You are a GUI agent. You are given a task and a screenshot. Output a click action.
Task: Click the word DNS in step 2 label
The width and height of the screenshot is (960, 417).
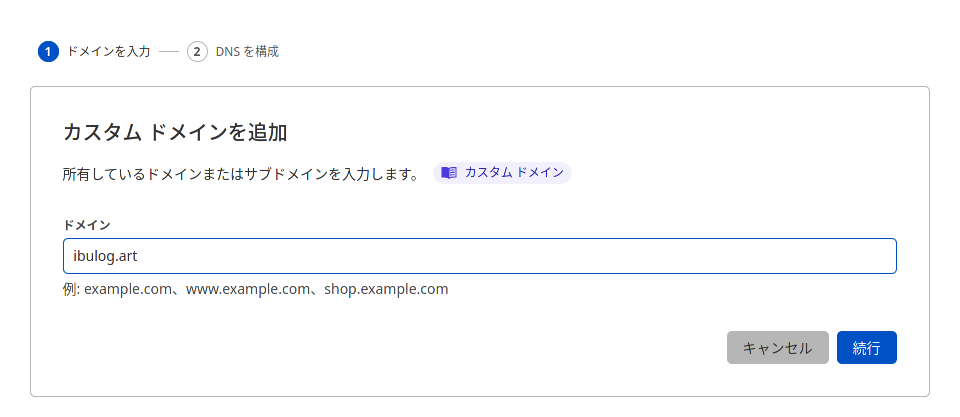[227, 51]
